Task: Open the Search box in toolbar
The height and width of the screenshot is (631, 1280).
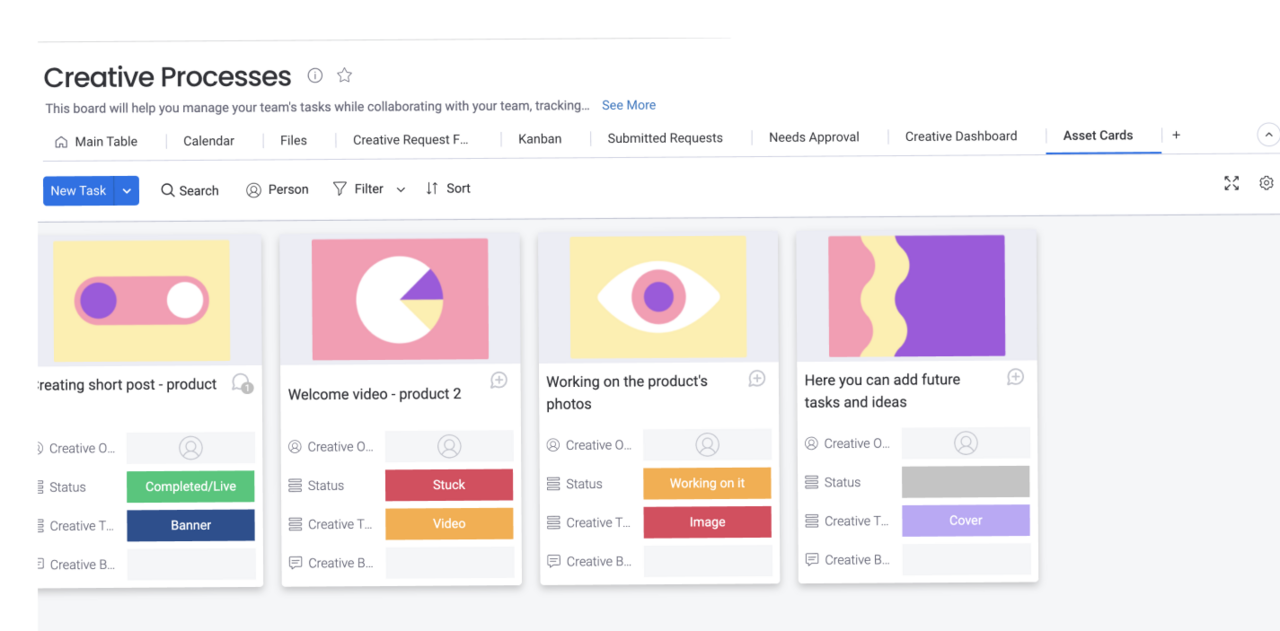Action: pyautogui.click(x=190, y=190)
